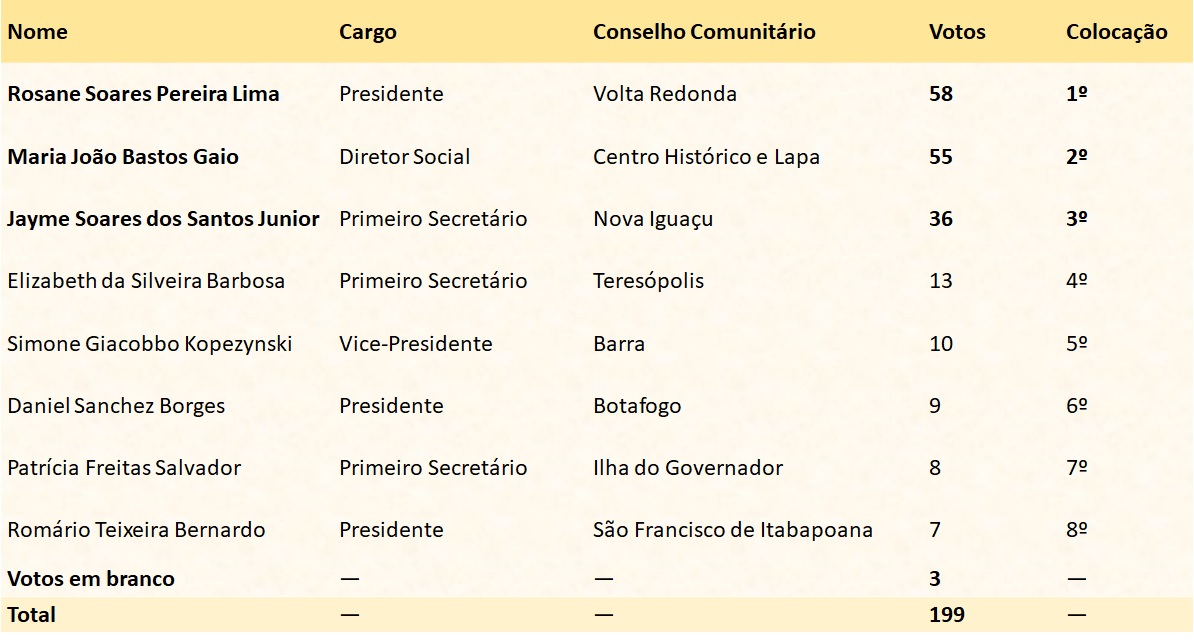
Task: Select Elizabeth da Silveira Barbosa row name
Action: 146,281
